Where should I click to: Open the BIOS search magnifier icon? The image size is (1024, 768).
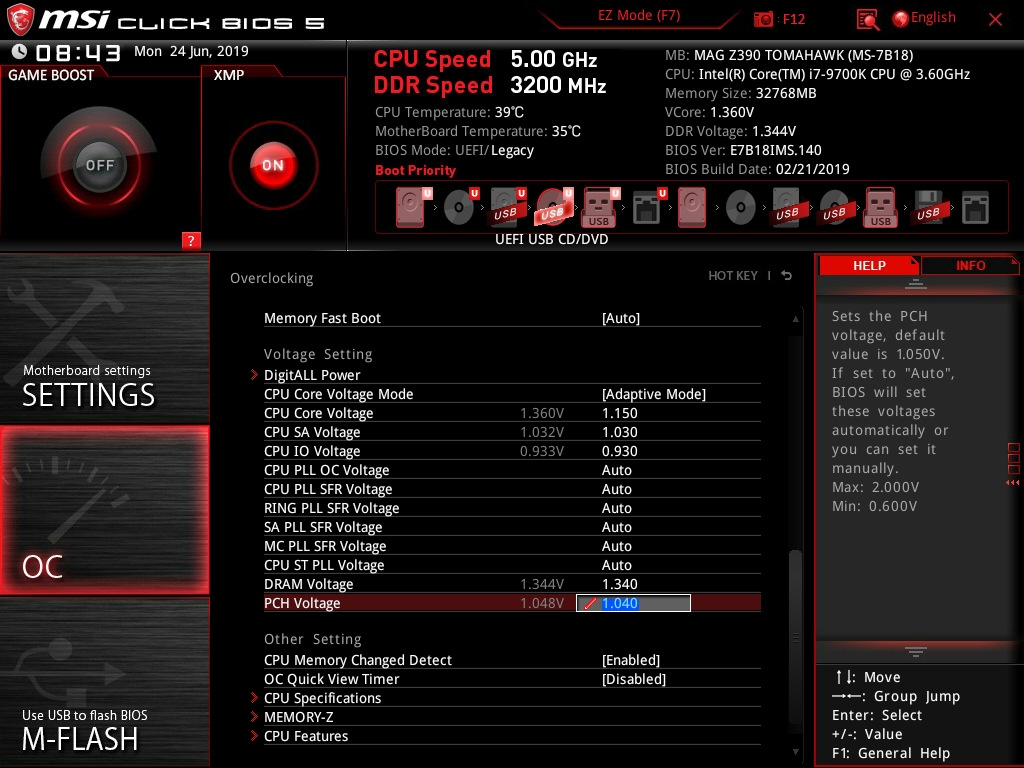click(867, 20)
